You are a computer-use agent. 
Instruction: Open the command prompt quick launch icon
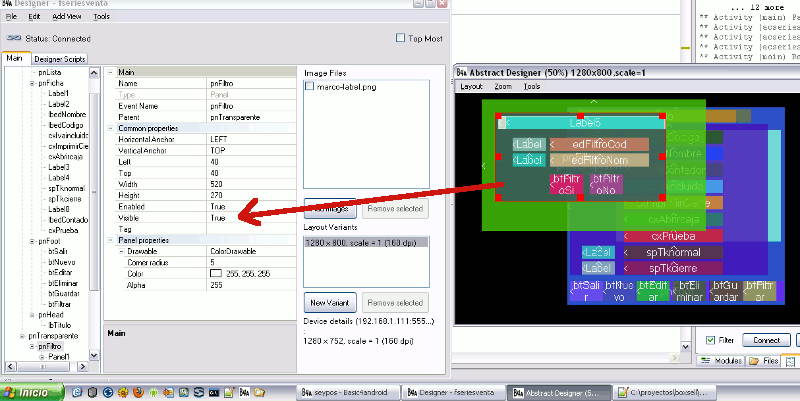214,392
